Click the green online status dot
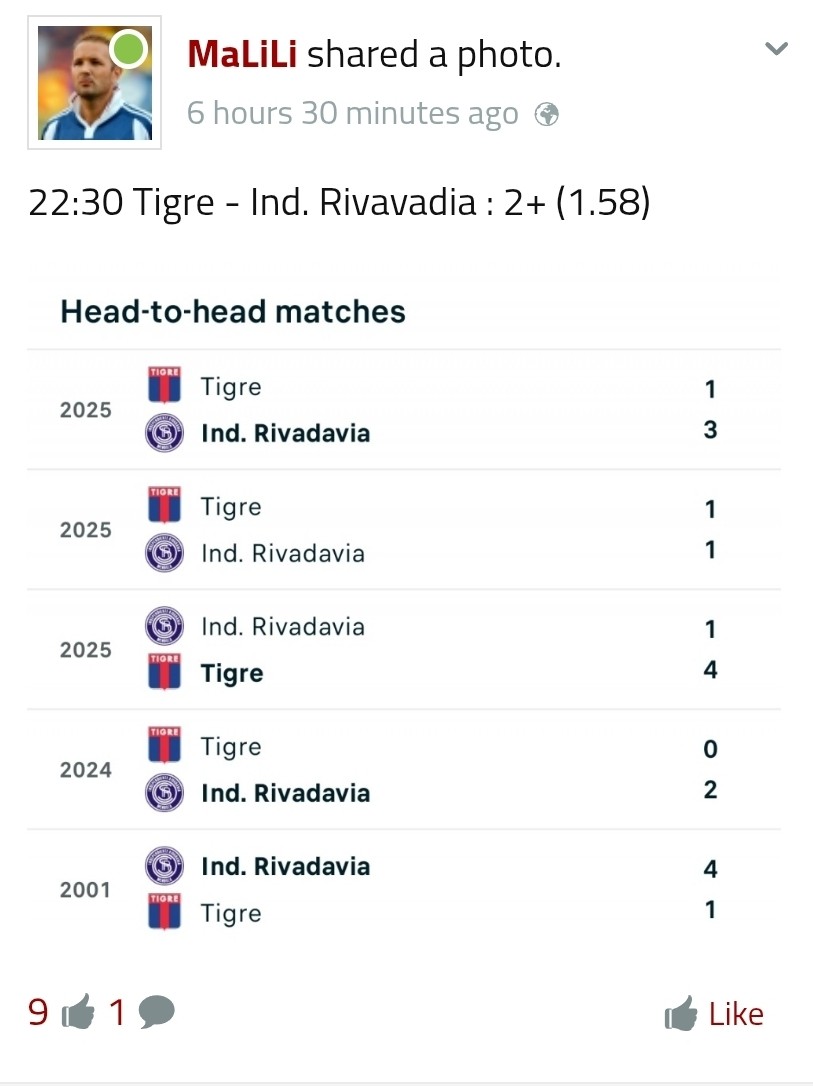This screenshot has height=1086, width=813. pyautogui.click(x=128, y=49)
